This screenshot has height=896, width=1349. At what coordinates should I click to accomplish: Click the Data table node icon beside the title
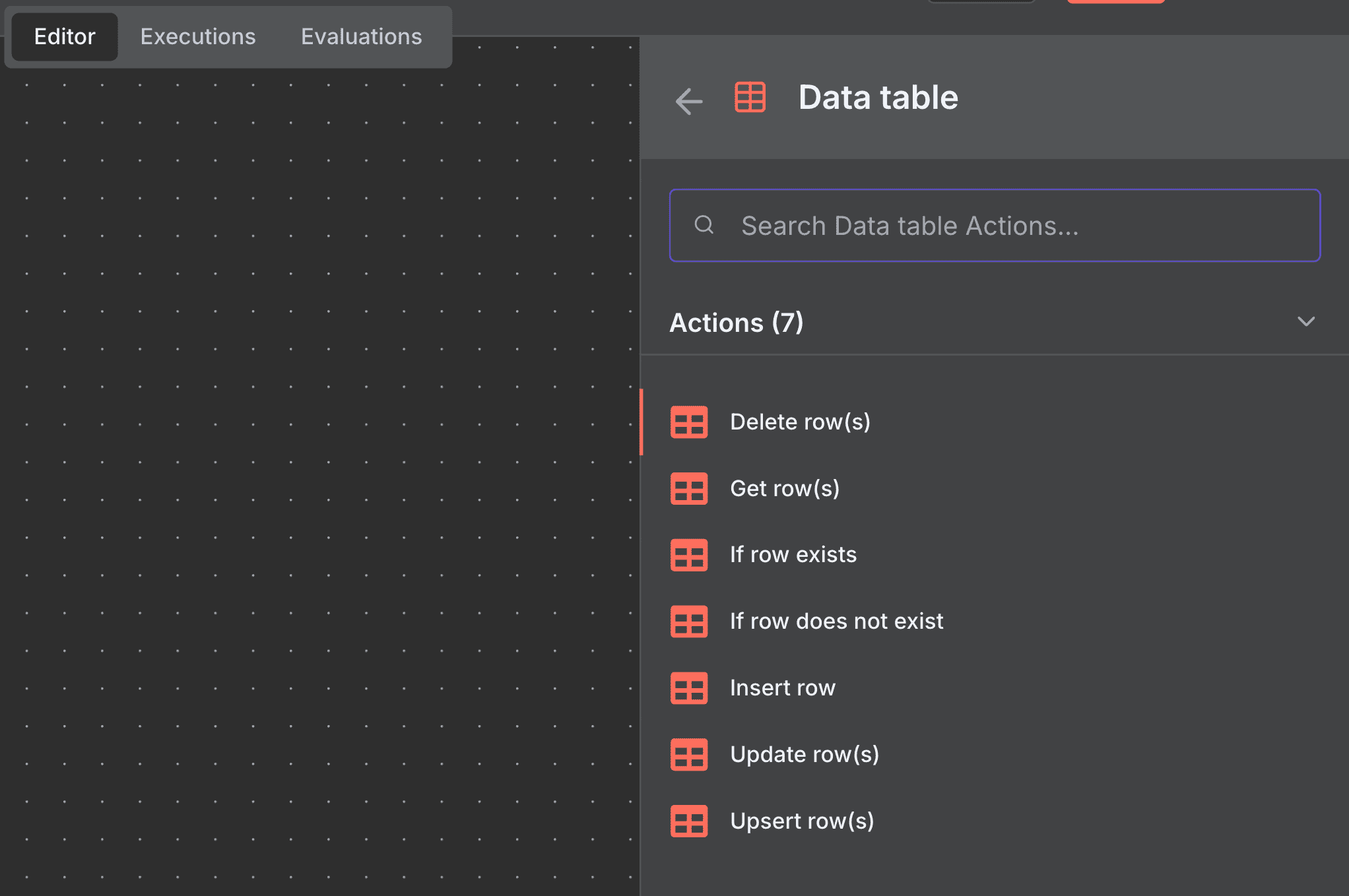(750, 98)
